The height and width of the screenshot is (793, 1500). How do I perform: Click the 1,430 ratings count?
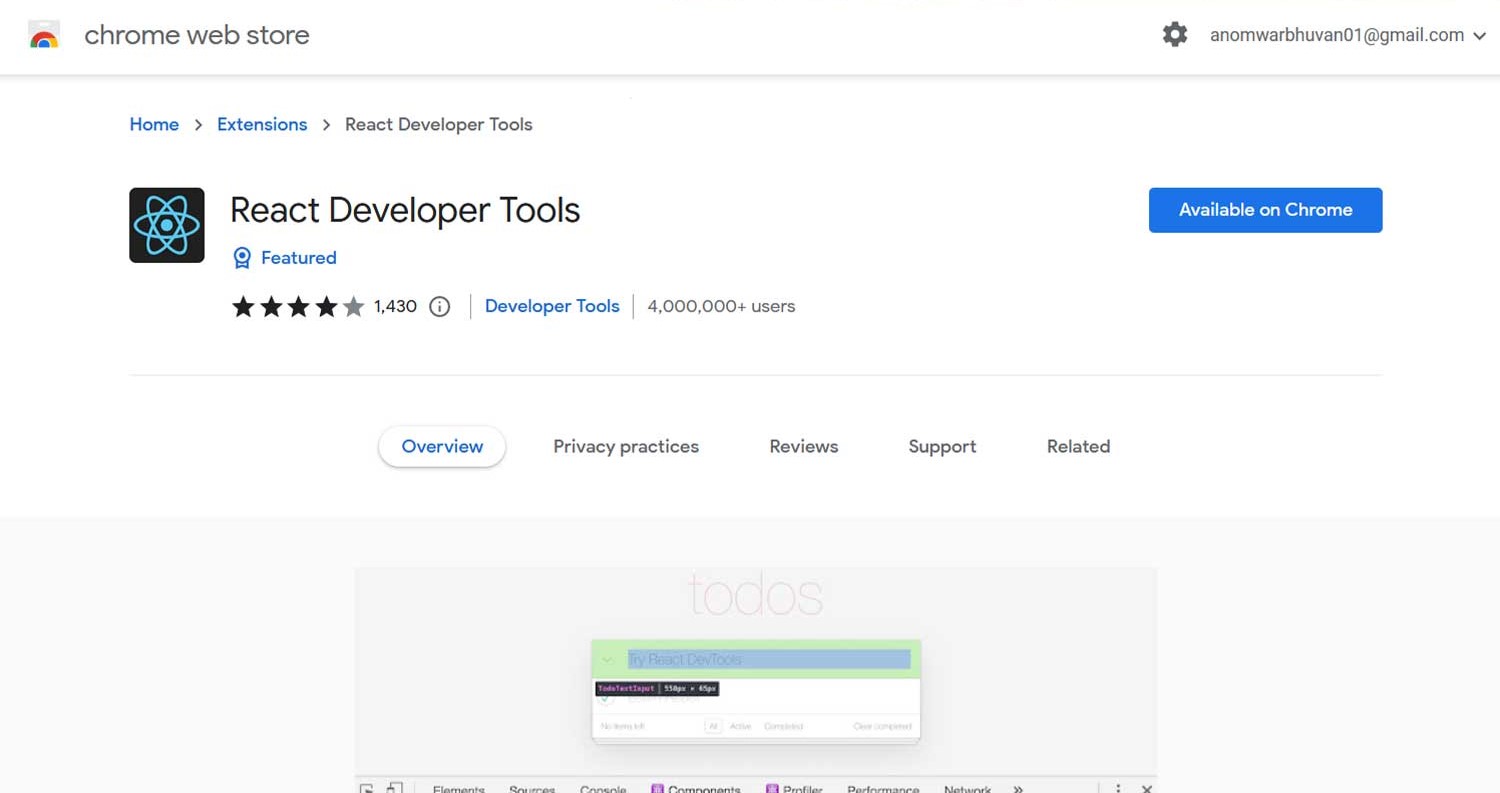(x=395, y=307)
